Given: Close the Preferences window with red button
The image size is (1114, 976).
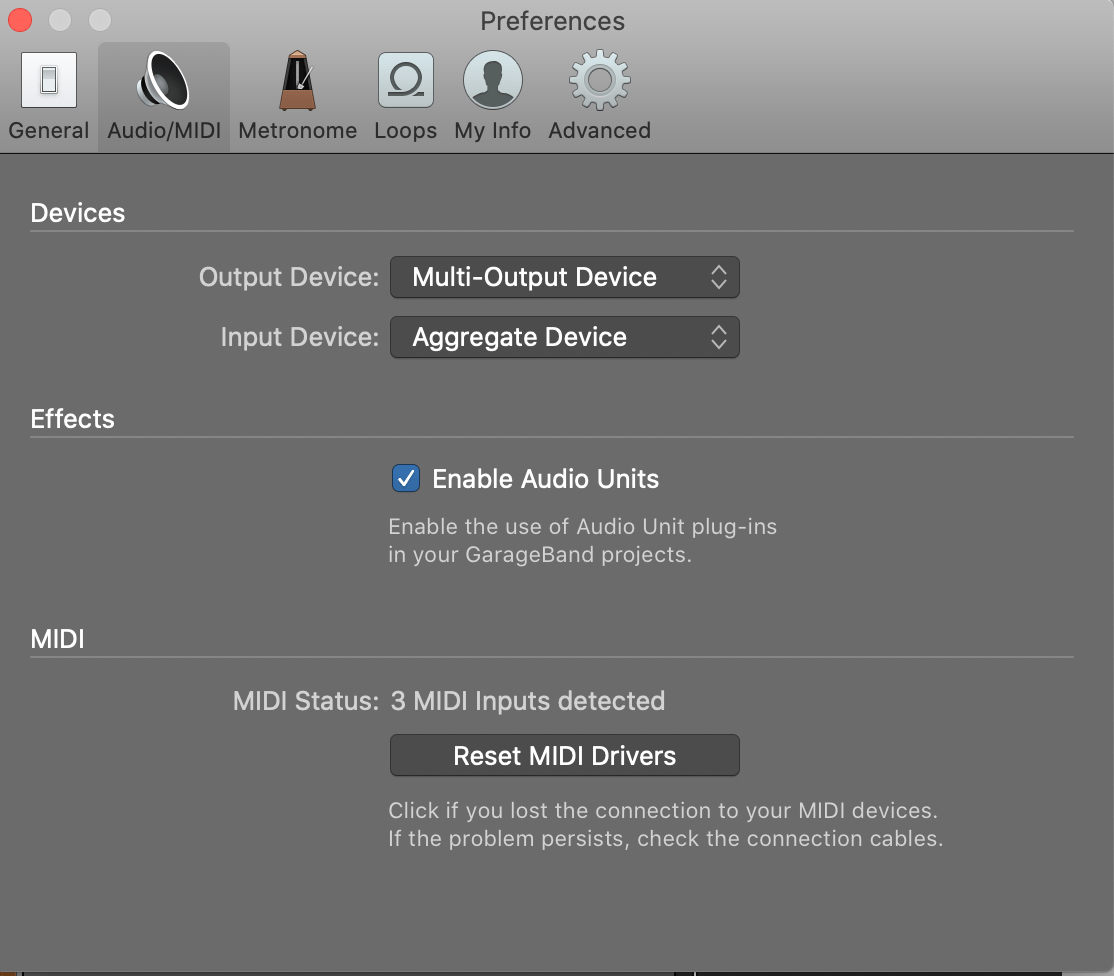Looking at the screenshot, I should pyautogui.click(x=19, y=20).
